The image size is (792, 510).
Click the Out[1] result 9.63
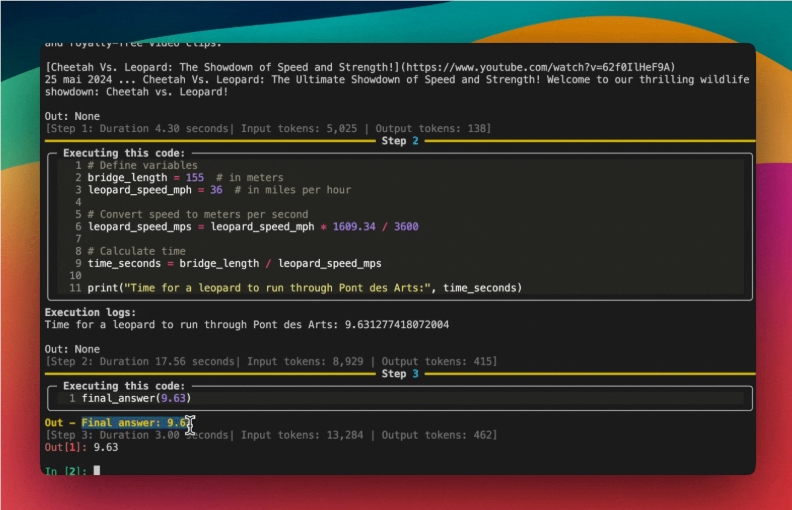click(x=105, y=447)
